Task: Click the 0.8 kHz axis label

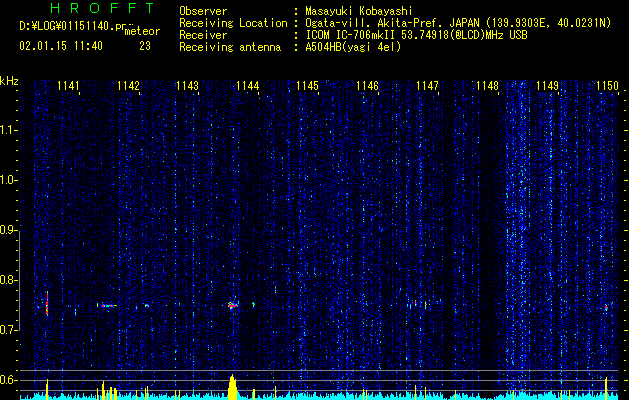Action: click(8, 280)
